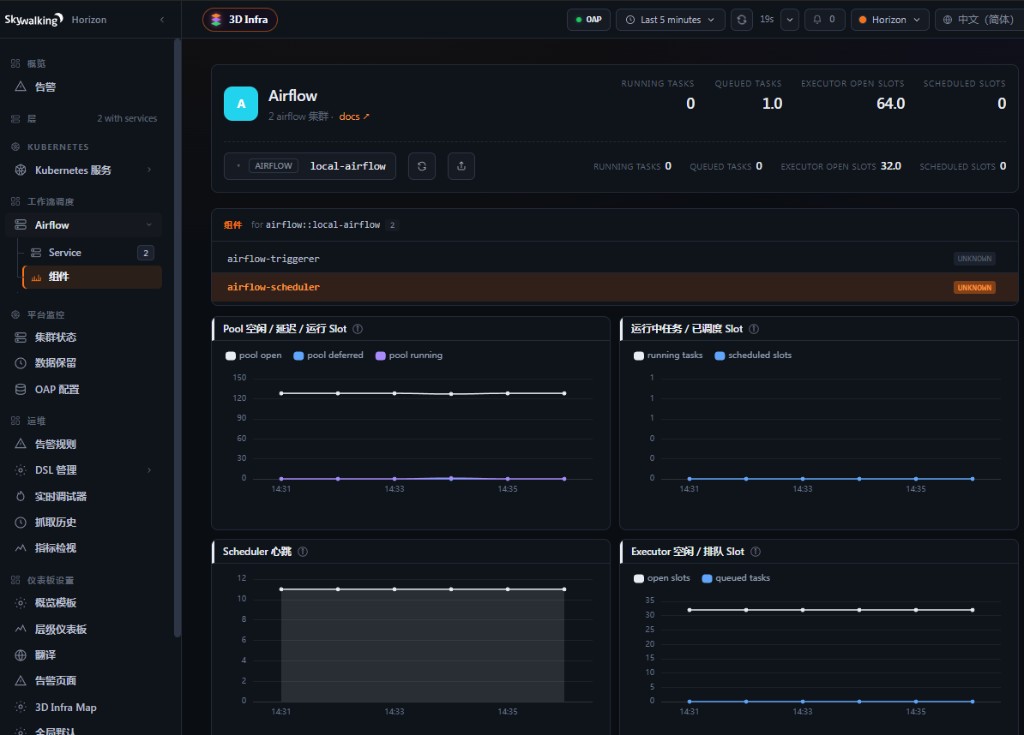The height and width of the screenshot is (735, 1024).
Task: Click the Kubernetes wheel icon beside Kubernetes 服务
Action: click(x=21, y=170)
